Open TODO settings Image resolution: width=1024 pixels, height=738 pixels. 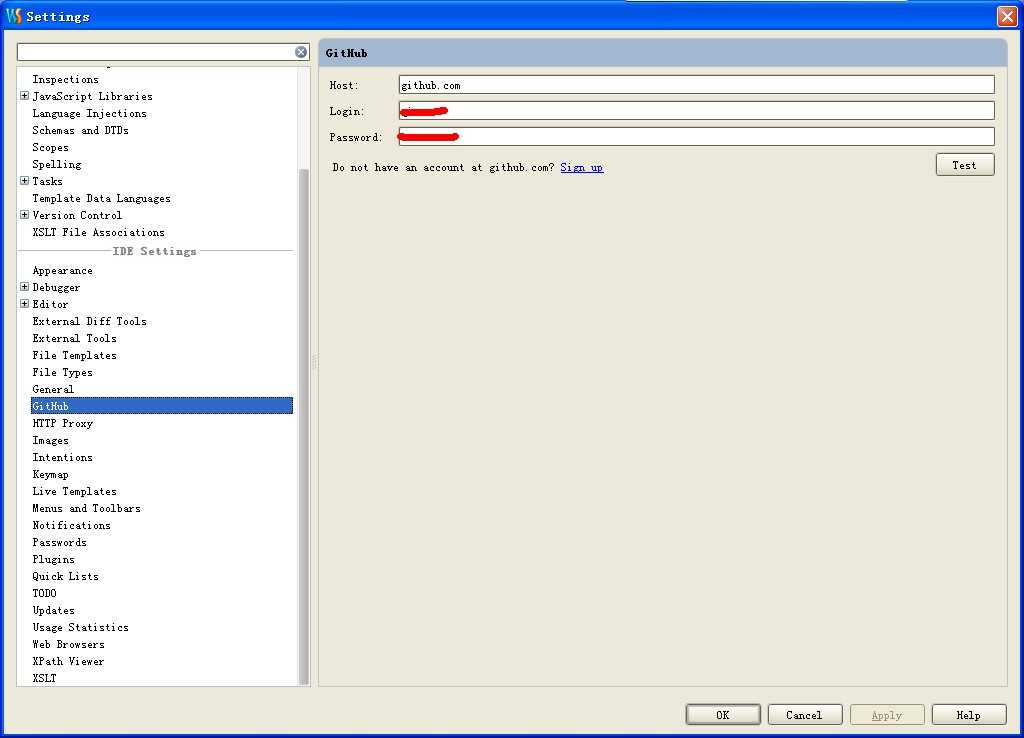point(44,593)
